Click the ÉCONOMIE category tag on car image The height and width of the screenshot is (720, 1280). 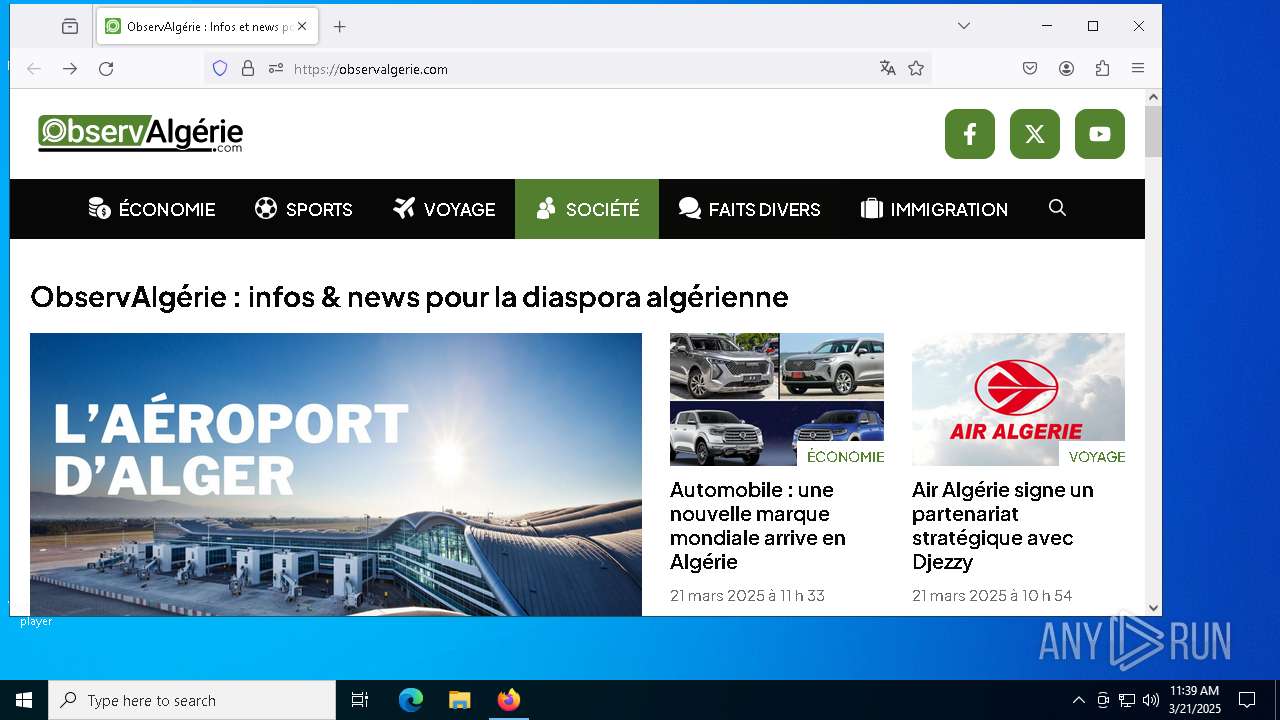click(x=845, y=456)
